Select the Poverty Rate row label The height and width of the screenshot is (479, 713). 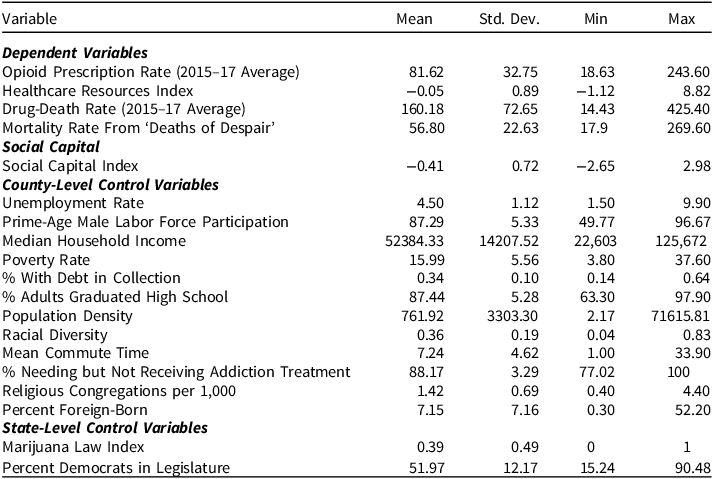click(46, 260)
